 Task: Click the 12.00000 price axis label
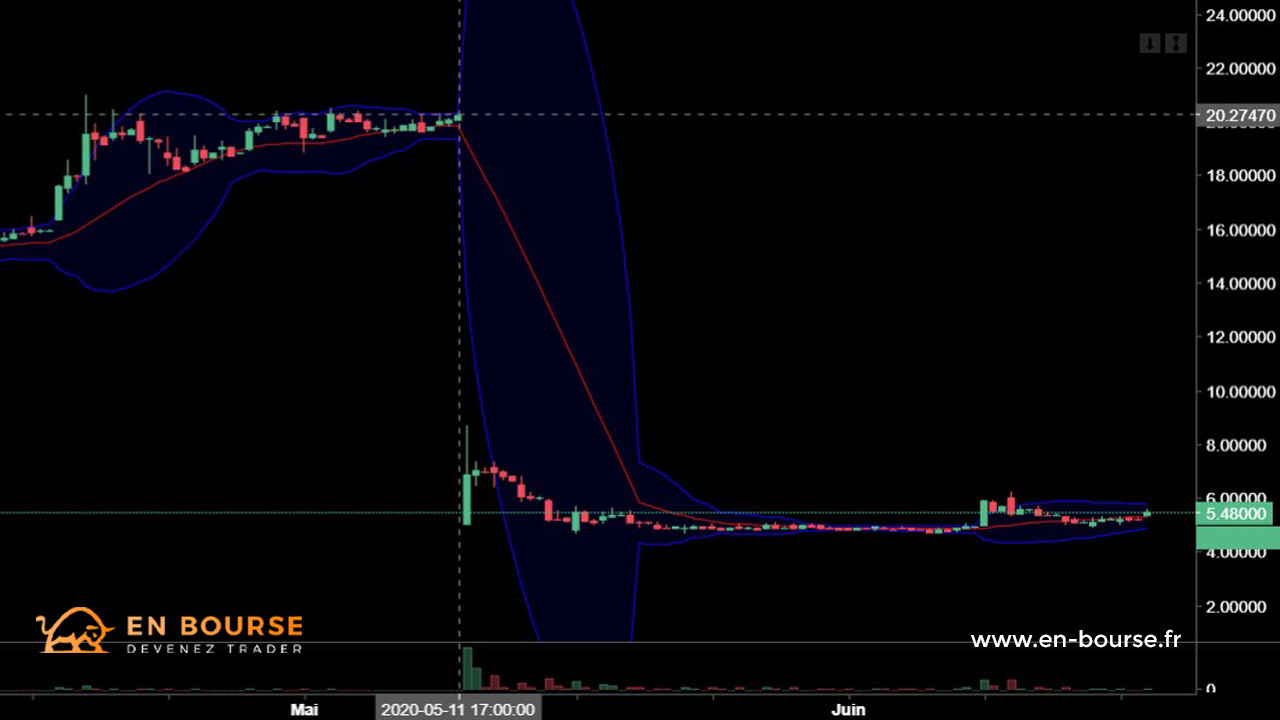click(x=1241, y=337)
